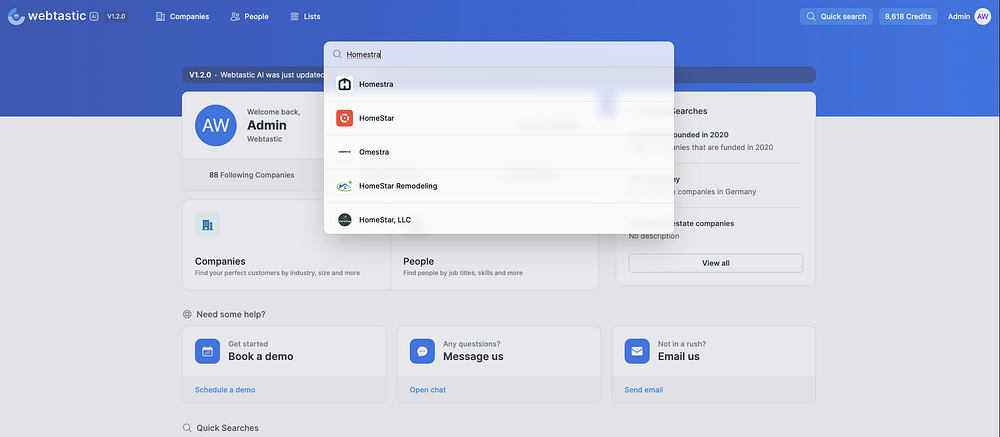Select 'HomeStar Remodeling' result text
The width and height of the screenshot is (1000, 437).
[x=398, y=186]
